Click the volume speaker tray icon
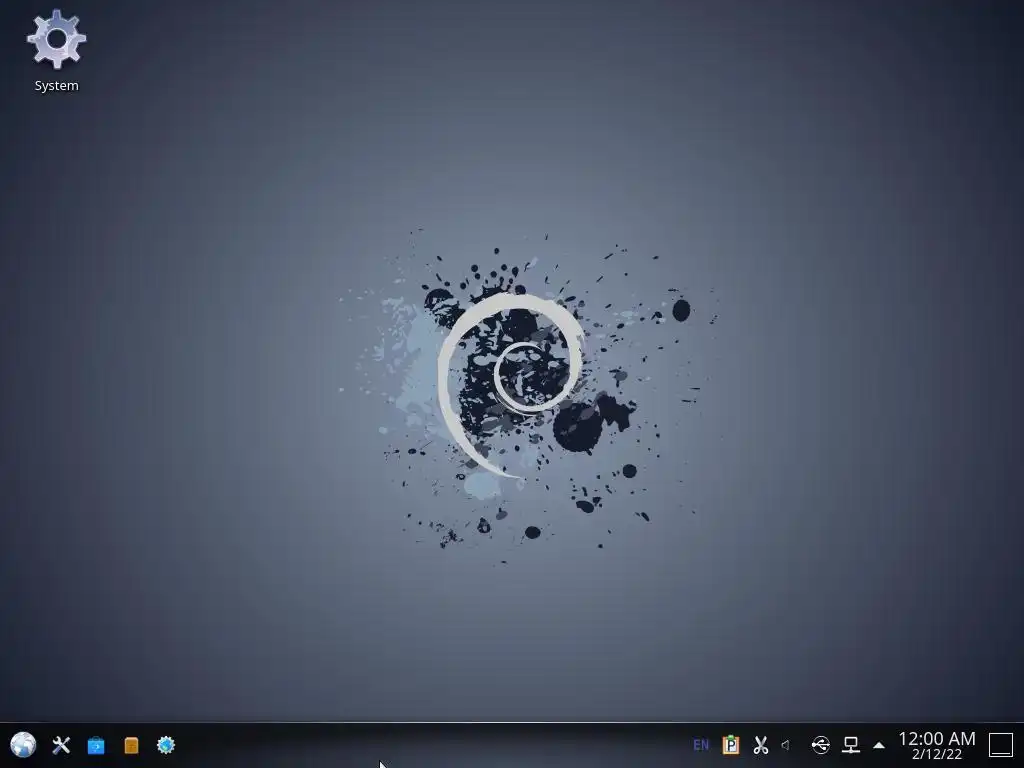This screenshot has width=1024, height=768. [786, 745]
